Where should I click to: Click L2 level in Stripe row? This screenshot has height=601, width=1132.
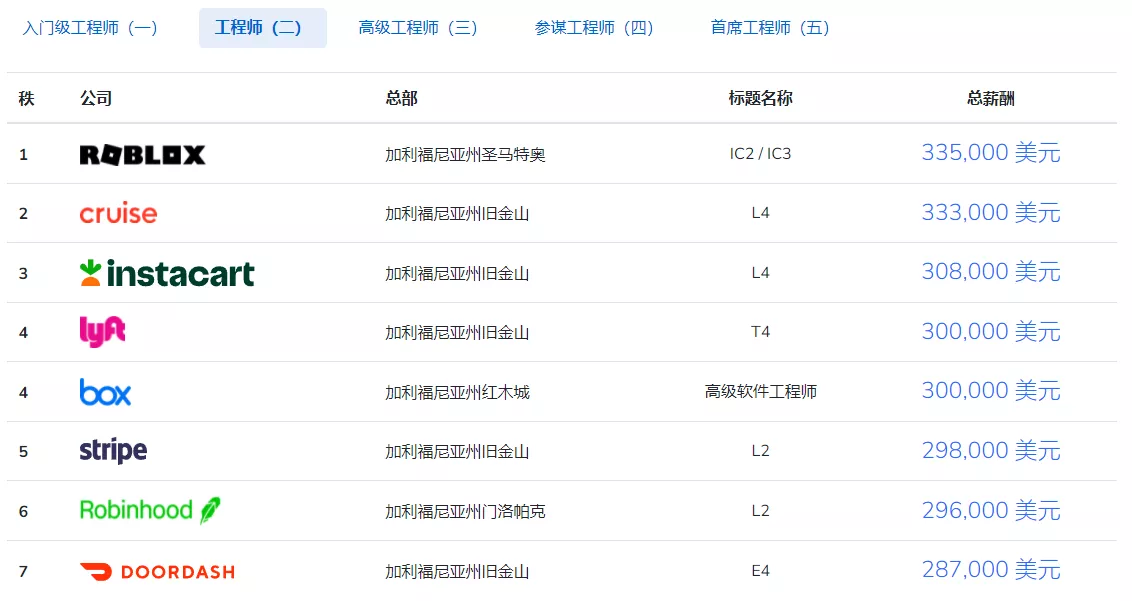(x=760, y=451)
